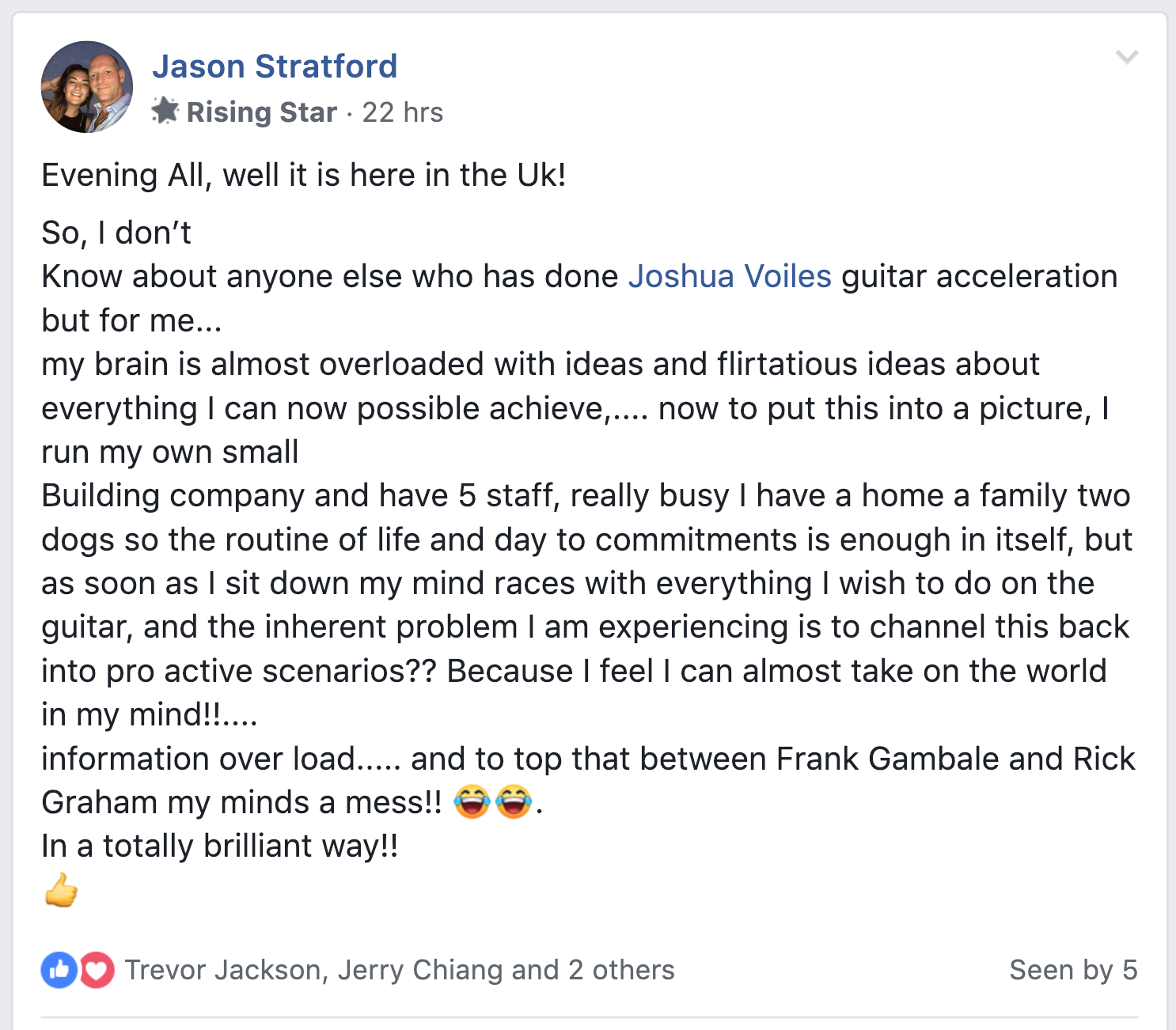Click the second laughing-crying emoji
The image size is (1176, 1030).
tap(514, 802)
